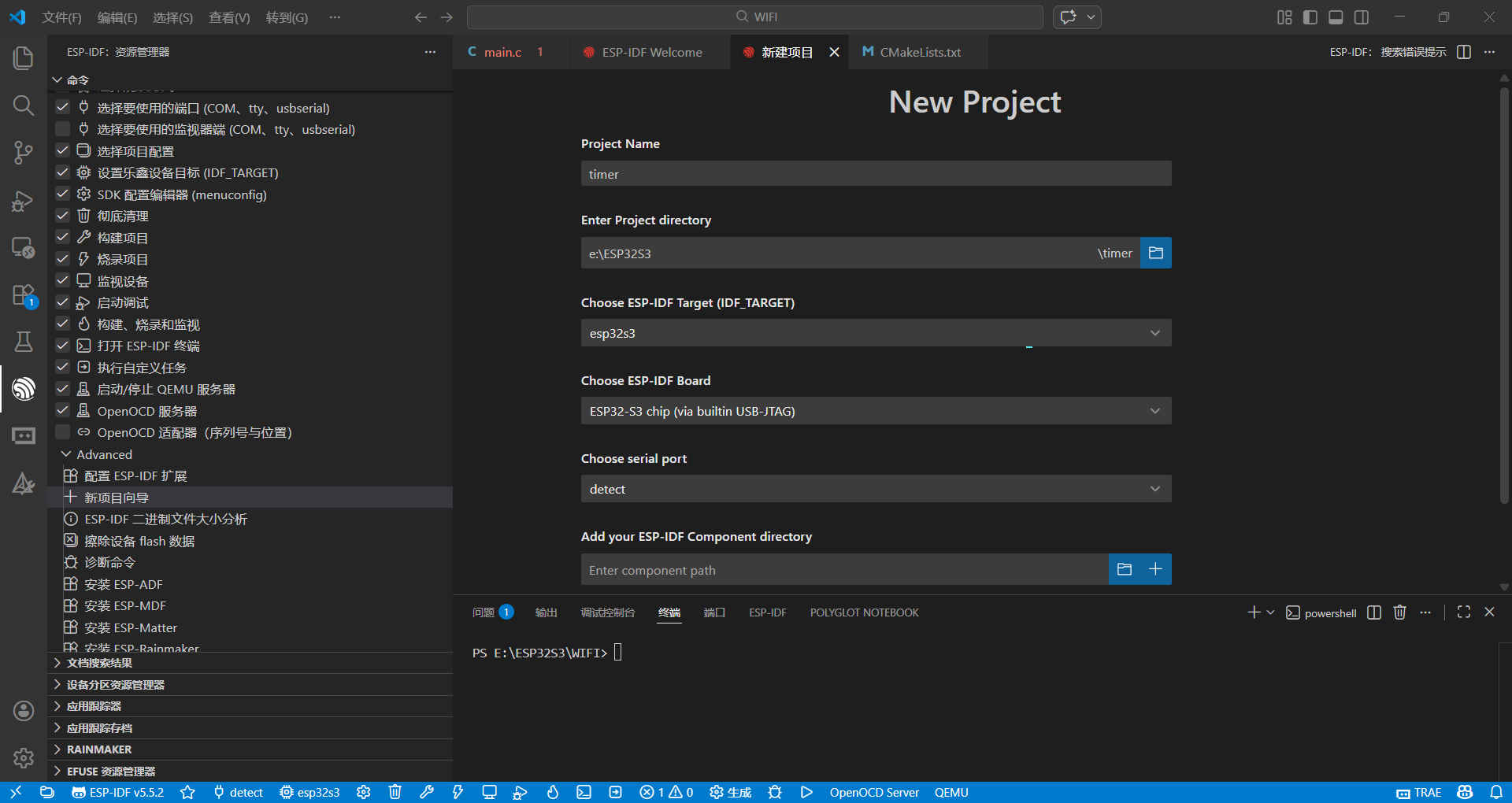
Task: Add component directory with plus button
Action: point(1155,569)
